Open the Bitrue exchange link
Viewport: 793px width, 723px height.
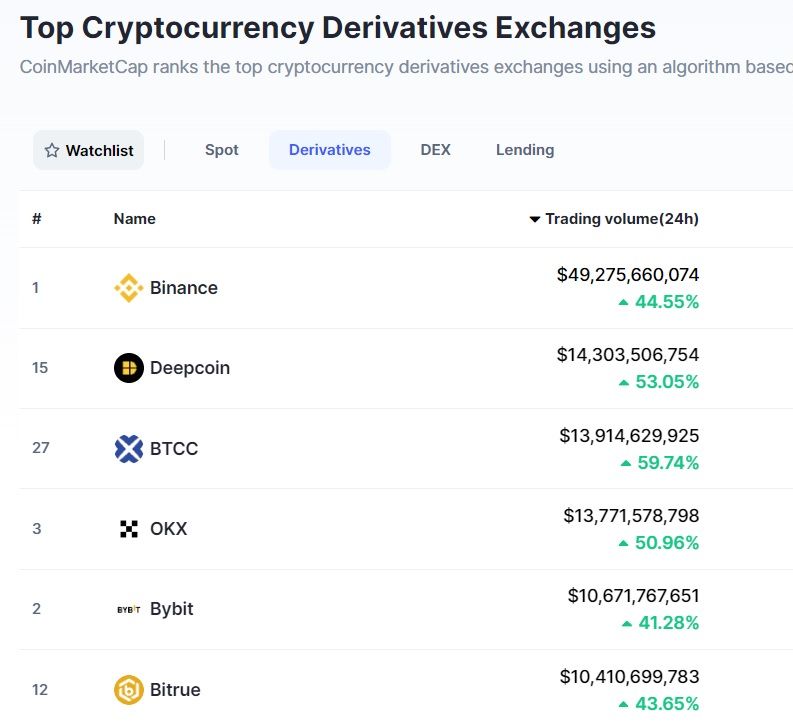(175, 690)
